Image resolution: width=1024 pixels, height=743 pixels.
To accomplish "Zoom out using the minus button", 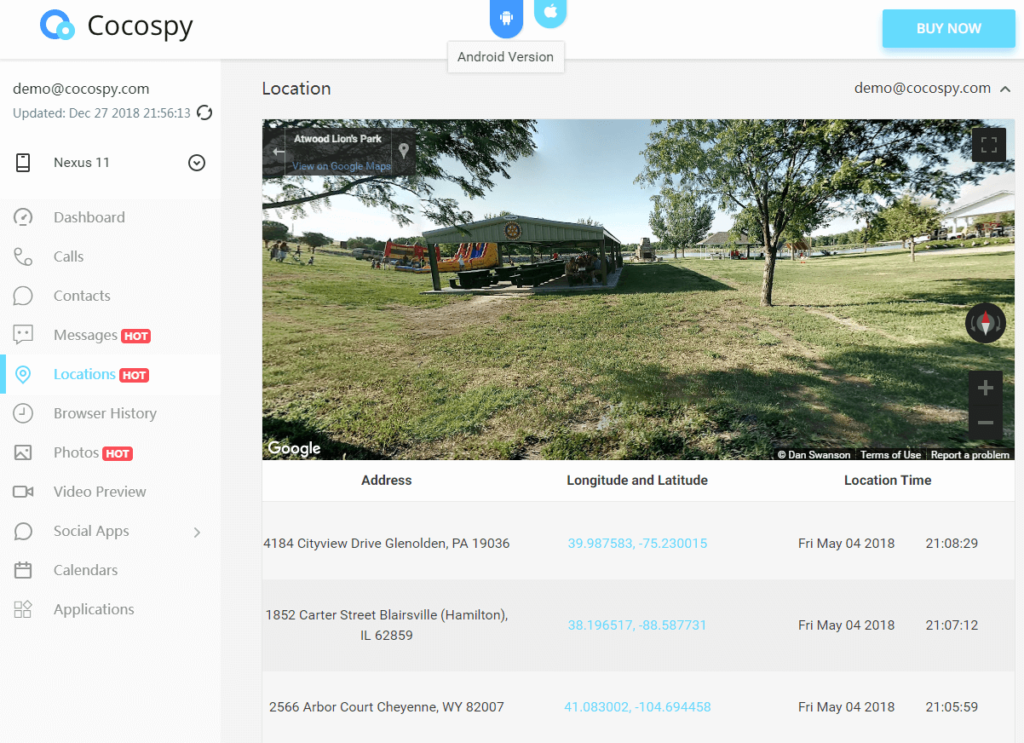I will 985,422.
